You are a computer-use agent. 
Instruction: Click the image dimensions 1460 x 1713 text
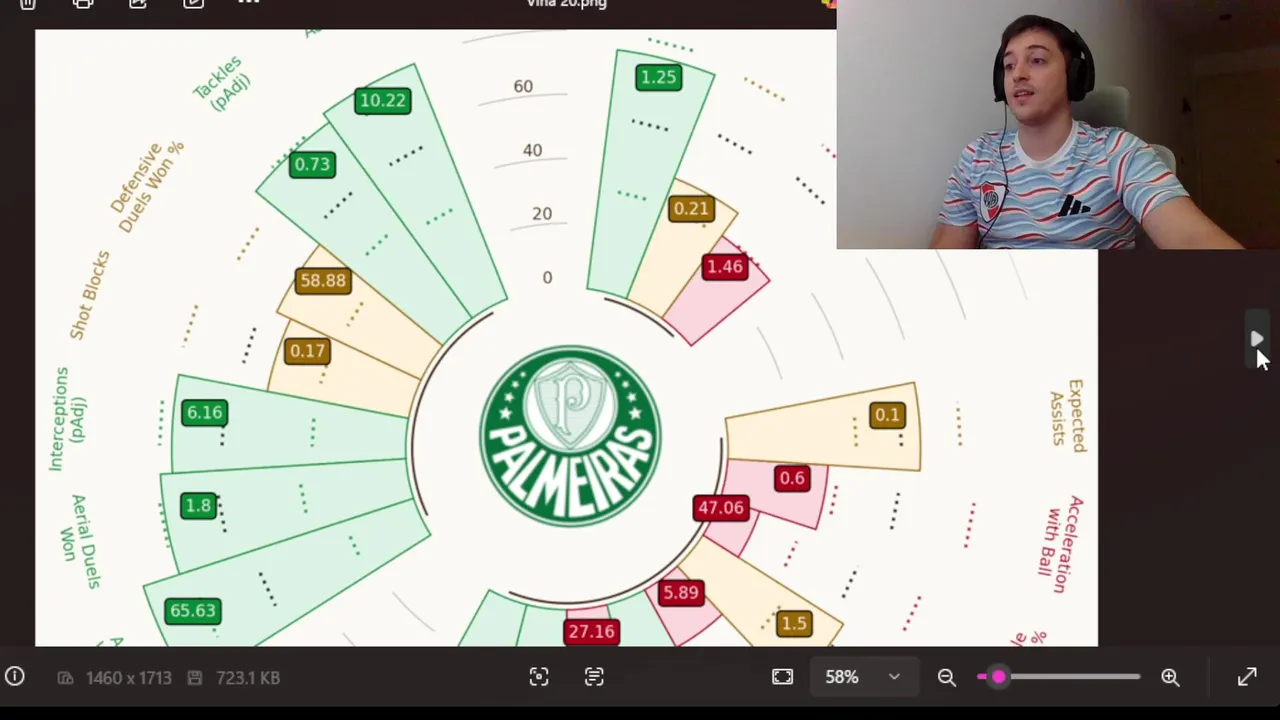128,678
